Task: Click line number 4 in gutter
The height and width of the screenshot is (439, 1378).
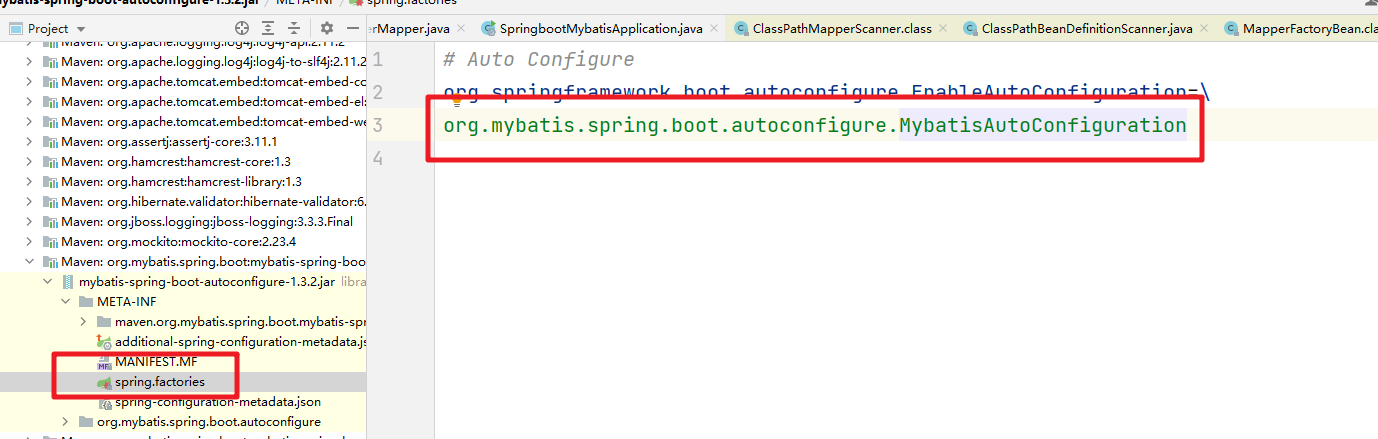Action: 377,159
